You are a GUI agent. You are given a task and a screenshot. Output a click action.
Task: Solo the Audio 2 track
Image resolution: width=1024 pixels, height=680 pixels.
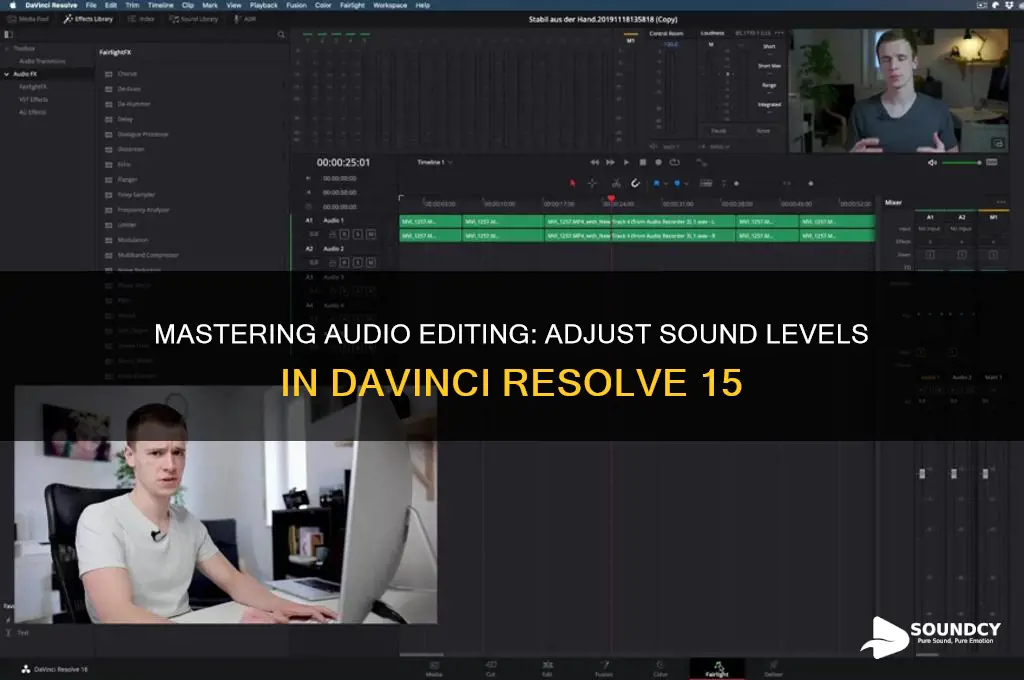coord(358,263)
